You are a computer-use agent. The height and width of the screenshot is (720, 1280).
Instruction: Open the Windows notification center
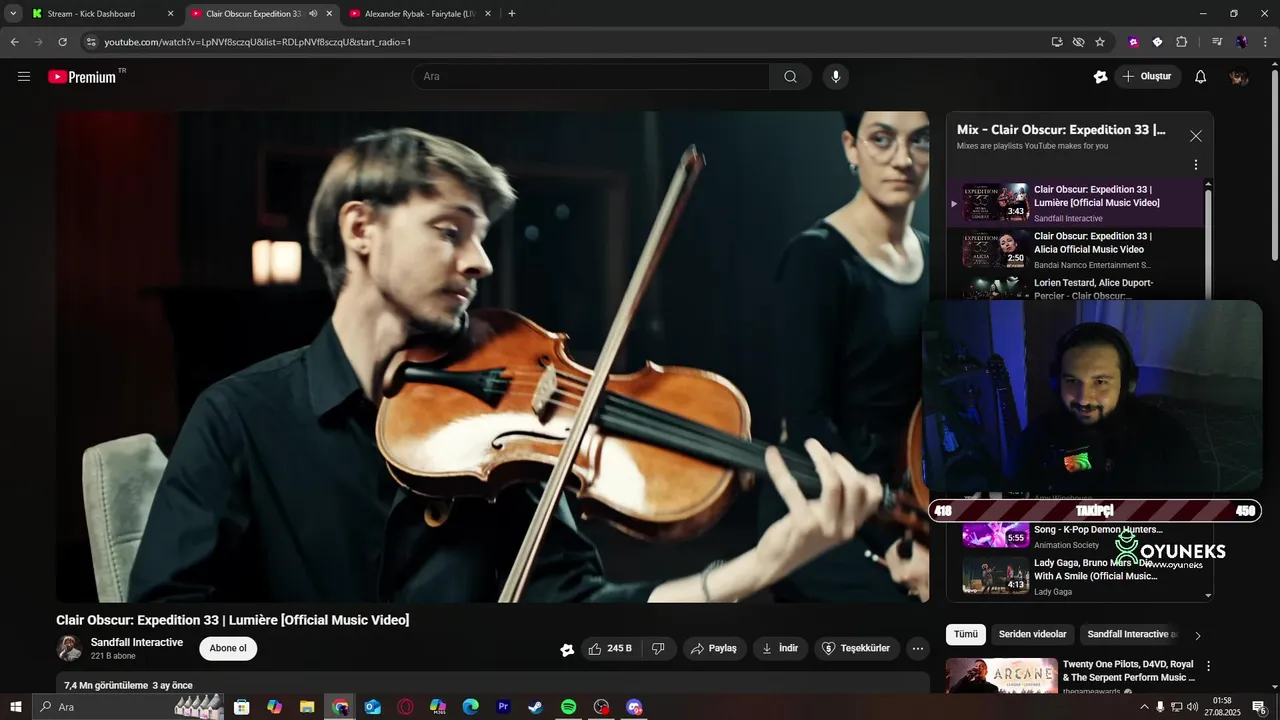[x=1259, y=707]
